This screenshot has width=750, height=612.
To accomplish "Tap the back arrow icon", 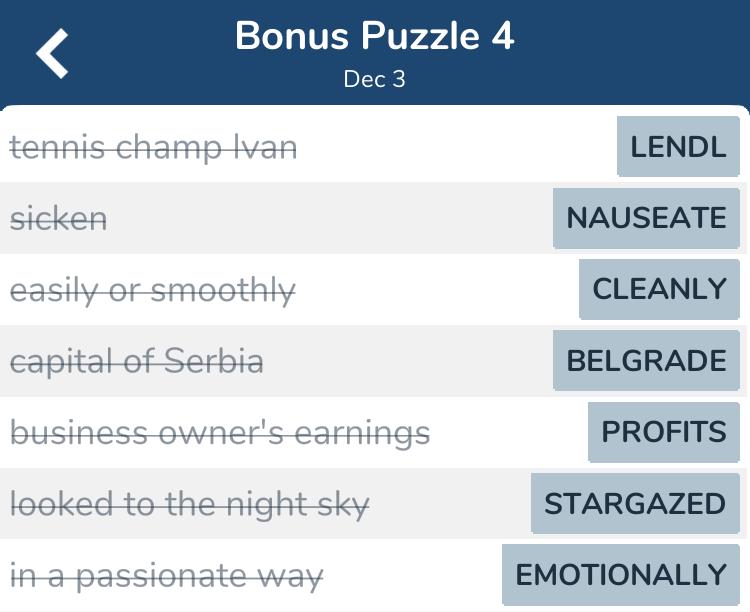I will coord(52,53).
